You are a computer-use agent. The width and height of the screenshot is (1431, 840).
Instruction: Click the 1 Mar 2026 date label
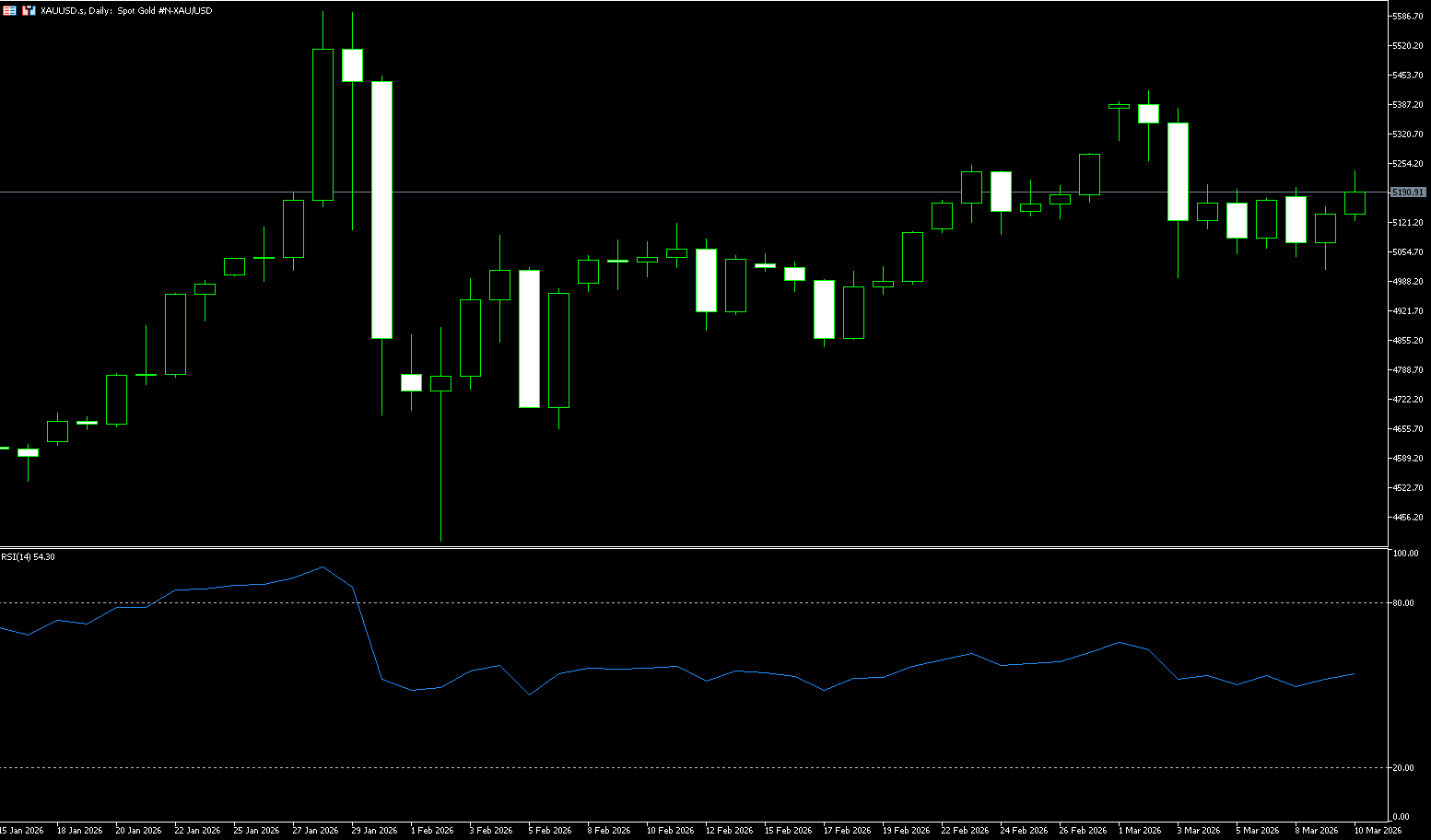[x=1140, y=831]
